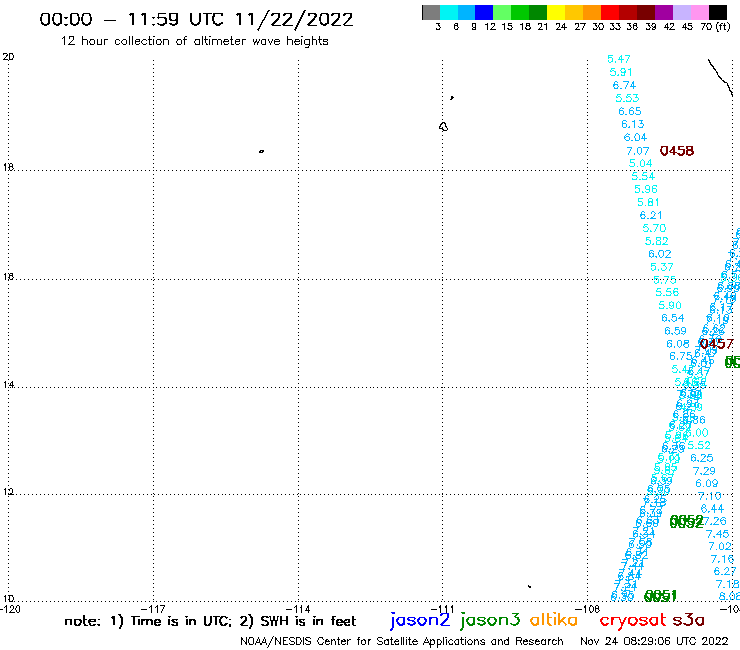
Task: Click the wave height value 6.02
Action: coord(660,254)
